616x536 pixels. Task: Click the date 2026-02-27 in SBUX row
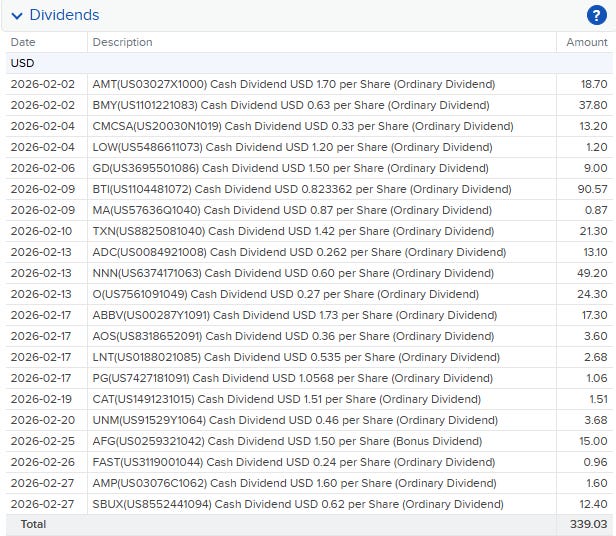pyautogui.click(x=42, y=504)
